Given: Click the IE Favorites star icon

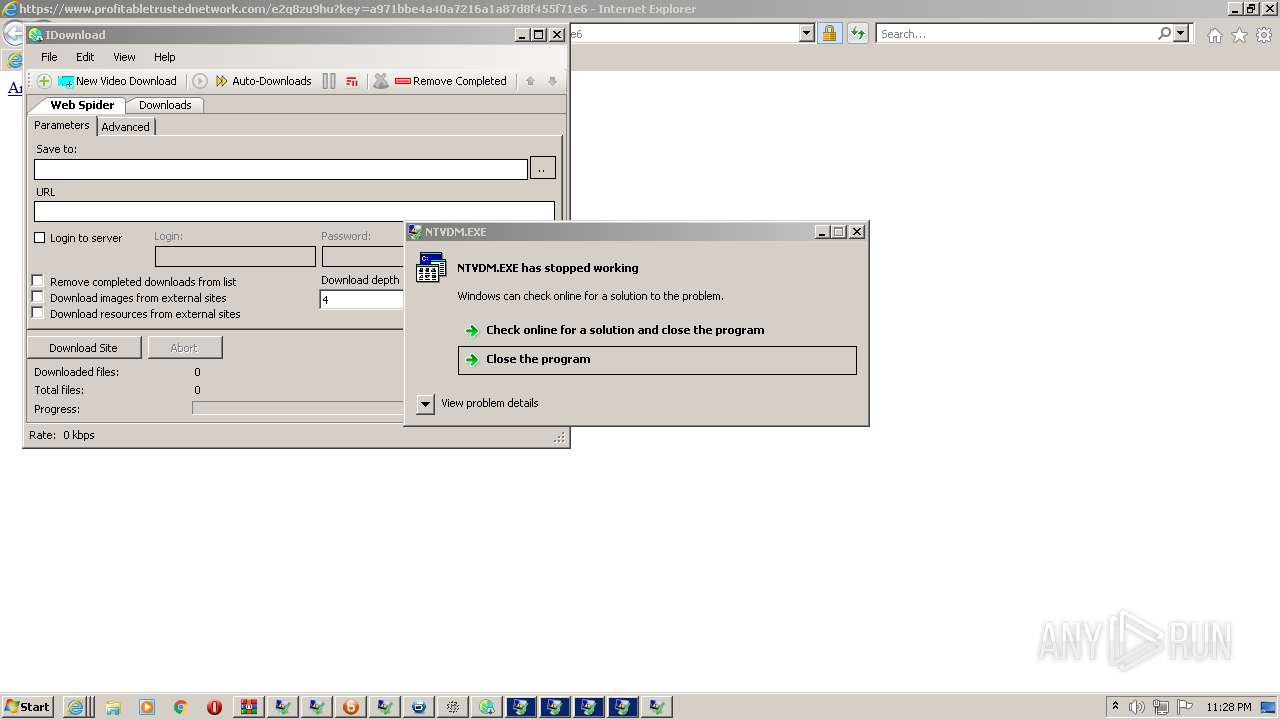Looking at the screenshot, I should [x=1239, y=35].
